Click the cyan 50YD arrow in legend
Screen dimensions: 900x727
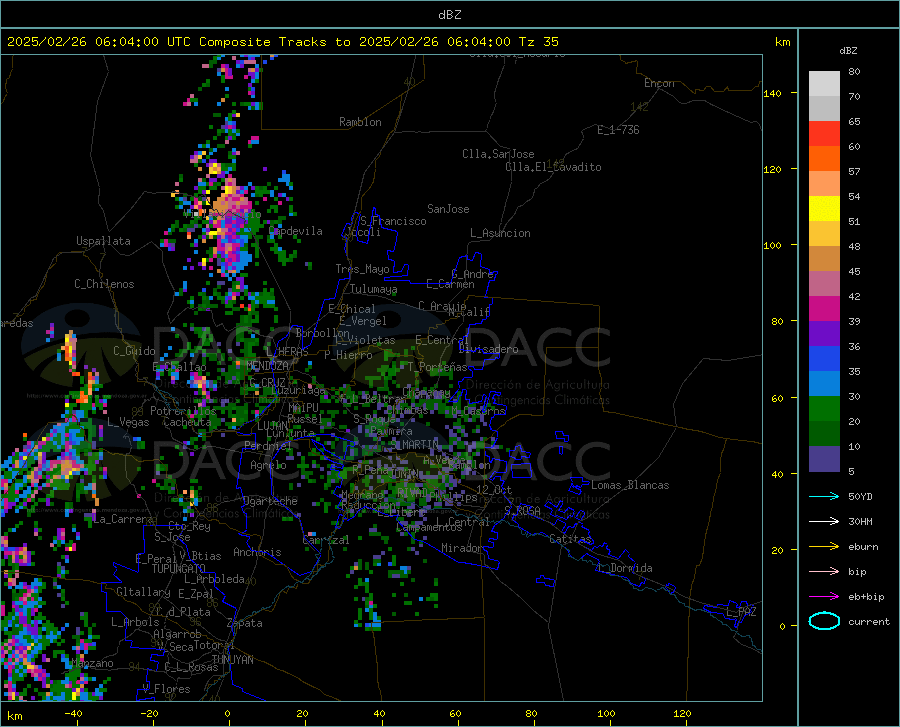tap(824, 496)
